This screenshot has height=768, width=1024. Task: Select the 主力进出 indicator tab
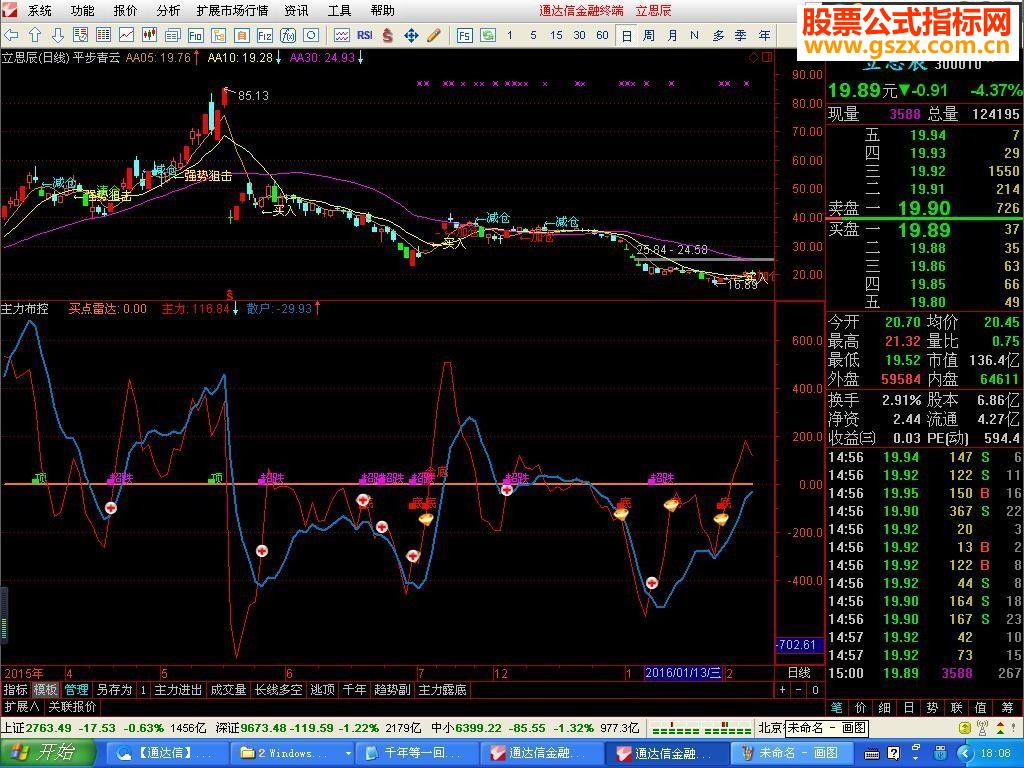(178, 690)
